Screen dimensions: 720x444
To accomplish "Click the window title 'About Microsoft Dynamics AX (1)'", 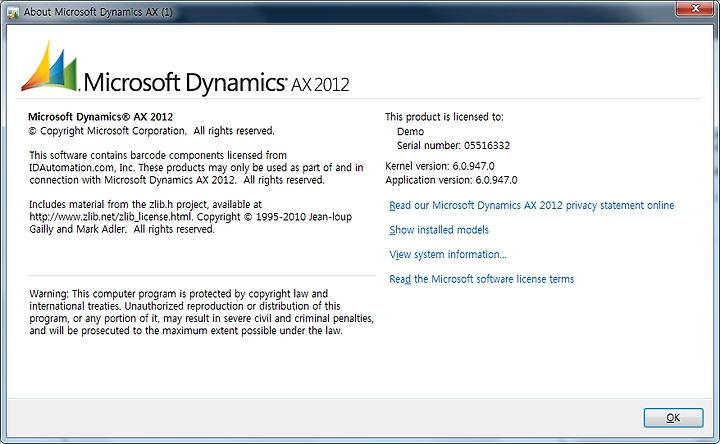I will (x=98, y=12).
